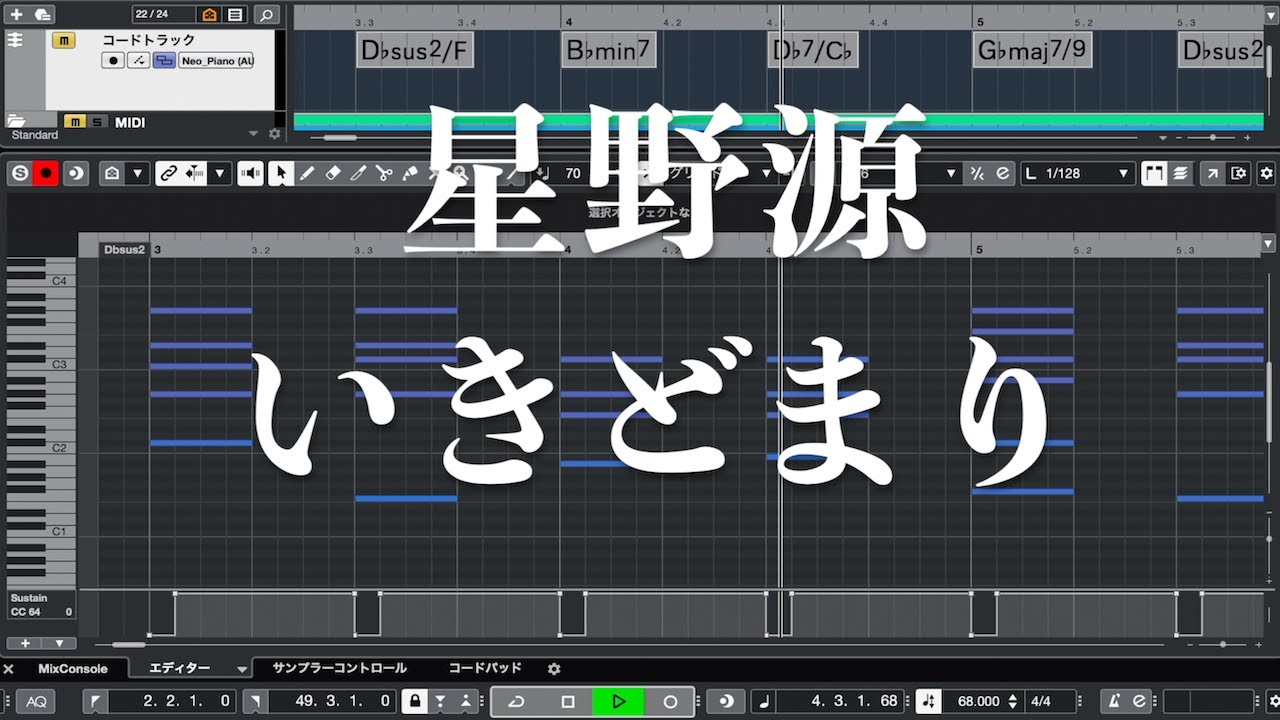The width and height of the screenshot is (1280, 720).
Task: Open Sustain controller lane dropdown
Action: click(41, 604)
